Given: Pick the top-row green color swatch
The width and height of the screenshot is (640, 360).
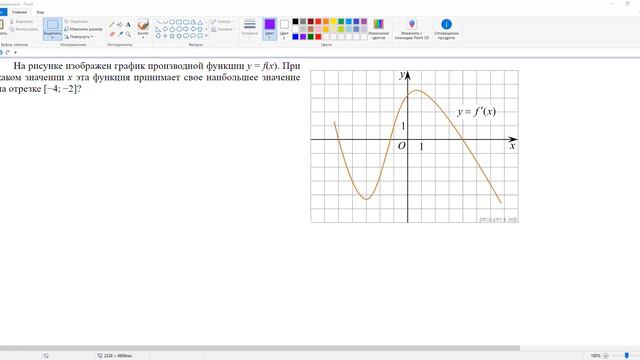Looking at the screenshot, I should point(341,21).
